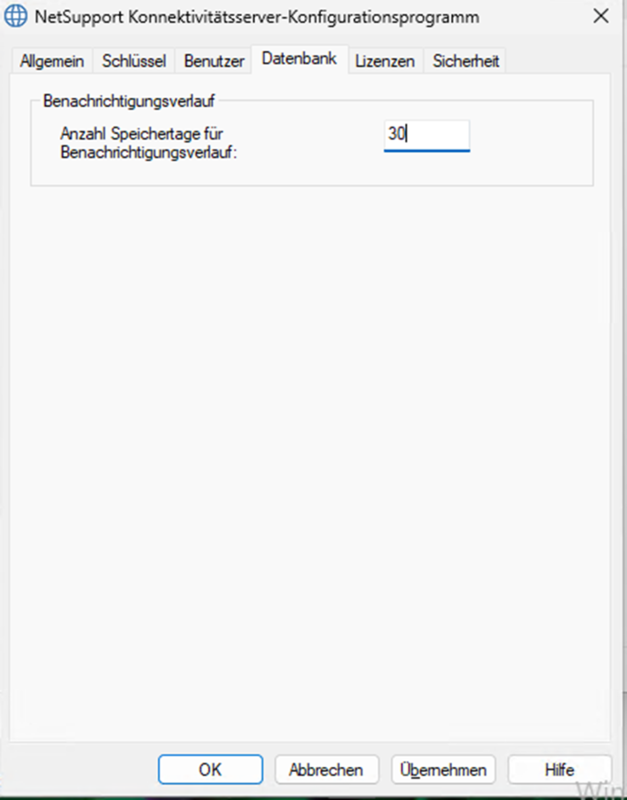Click empty title bar space beside the title
Image resolution: width=627 pixels, height=800 pixels.
click(x=533, y=16)
